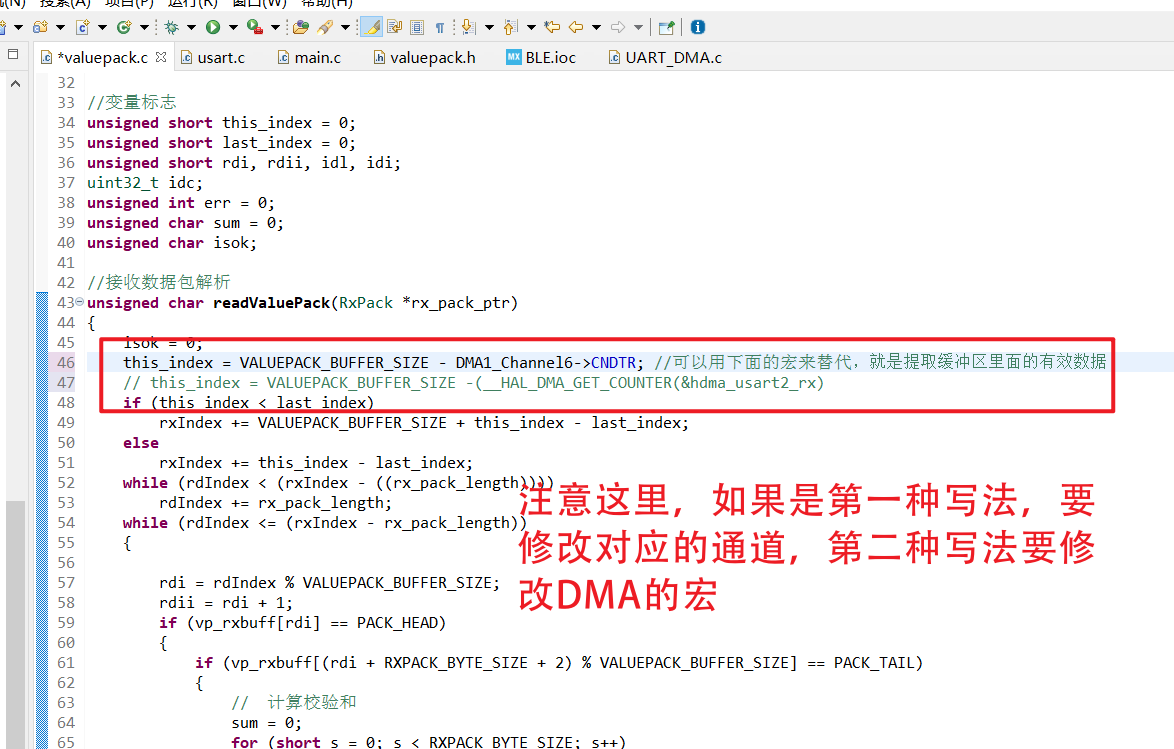Close the valuepack.c editor tab

[161, 57]
